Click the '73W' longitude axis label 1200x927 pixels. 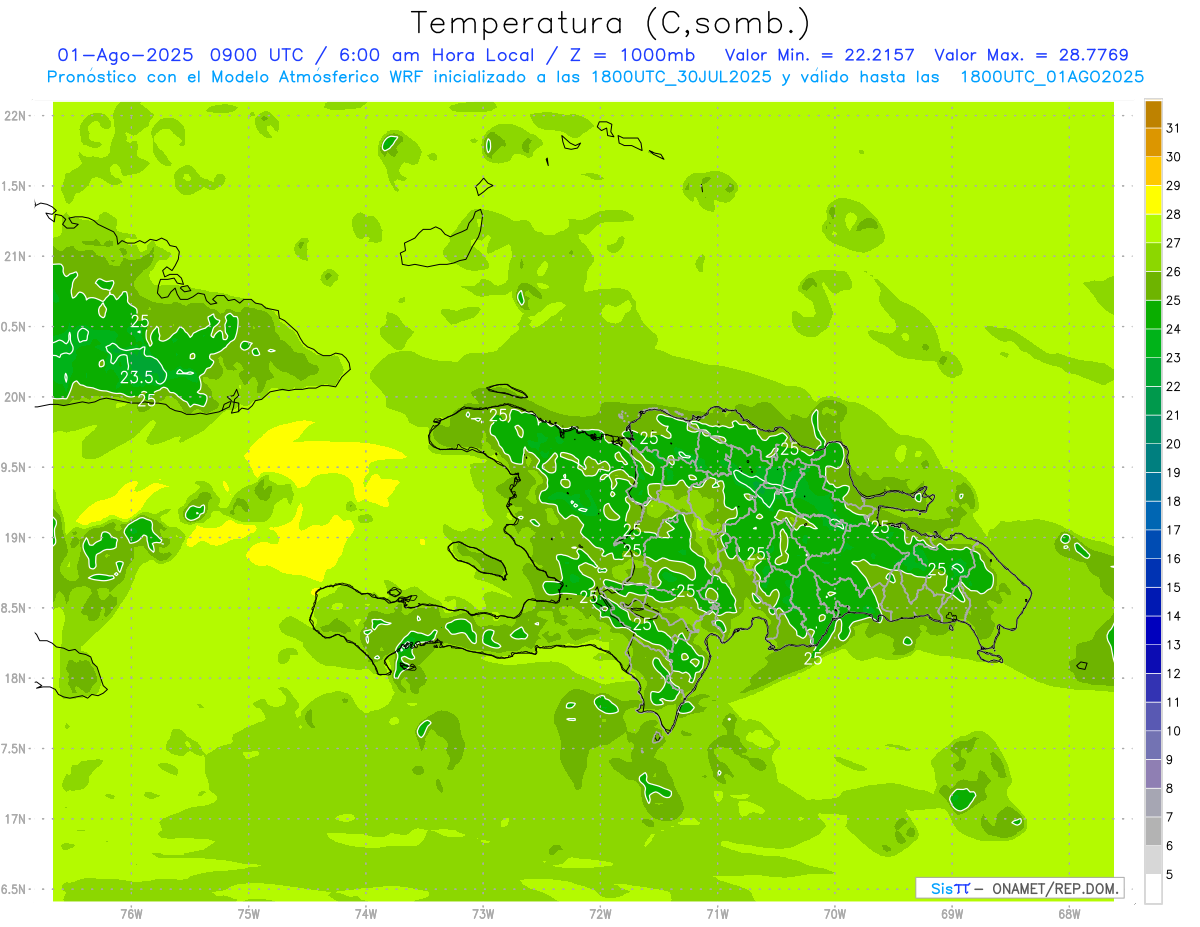[483, 913]
